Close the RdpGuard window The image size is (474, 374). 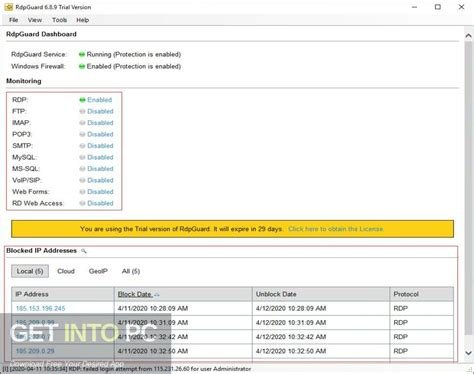(461, 7)
